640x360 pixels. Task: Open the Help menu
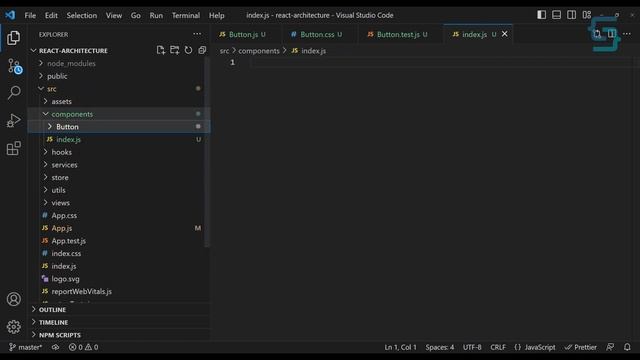coord(217,16)
